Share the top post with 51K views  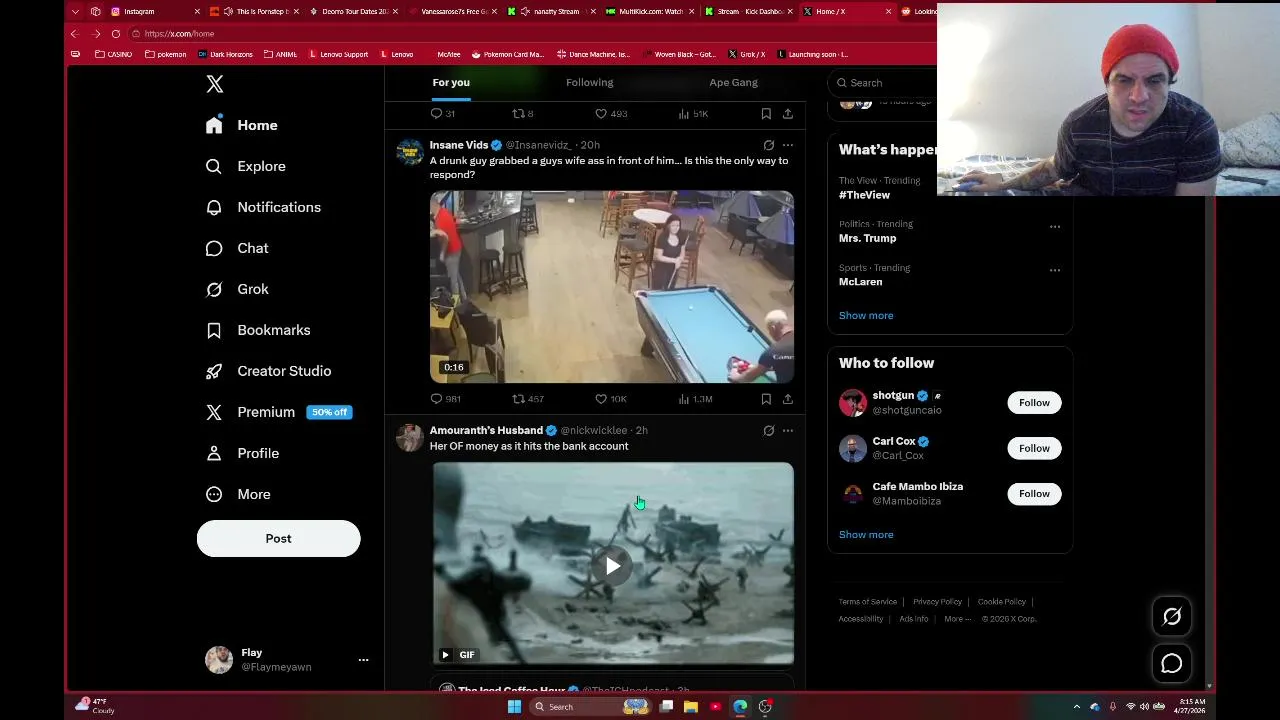[788, 114]
